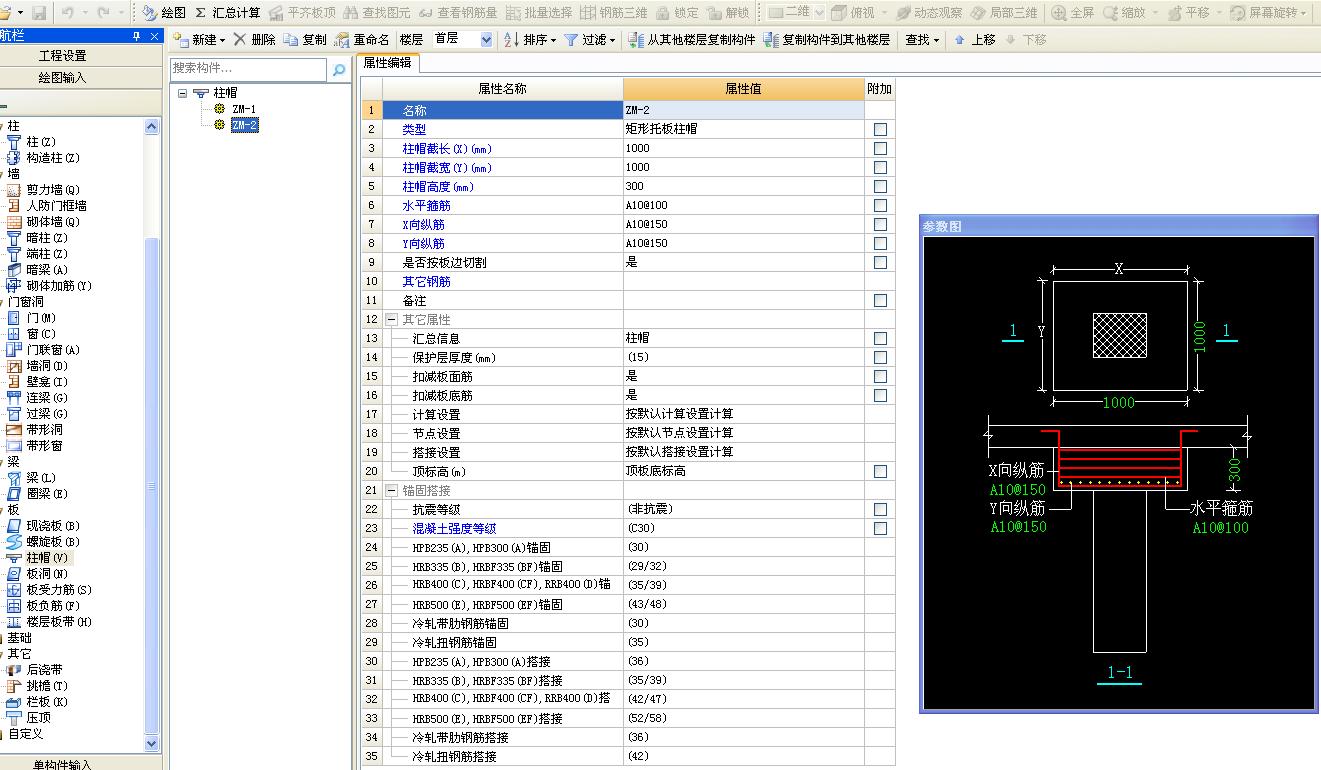Click the 其它钢筋 property link
This screenshot has width=1321, height=770.
(x=427, y=282)
